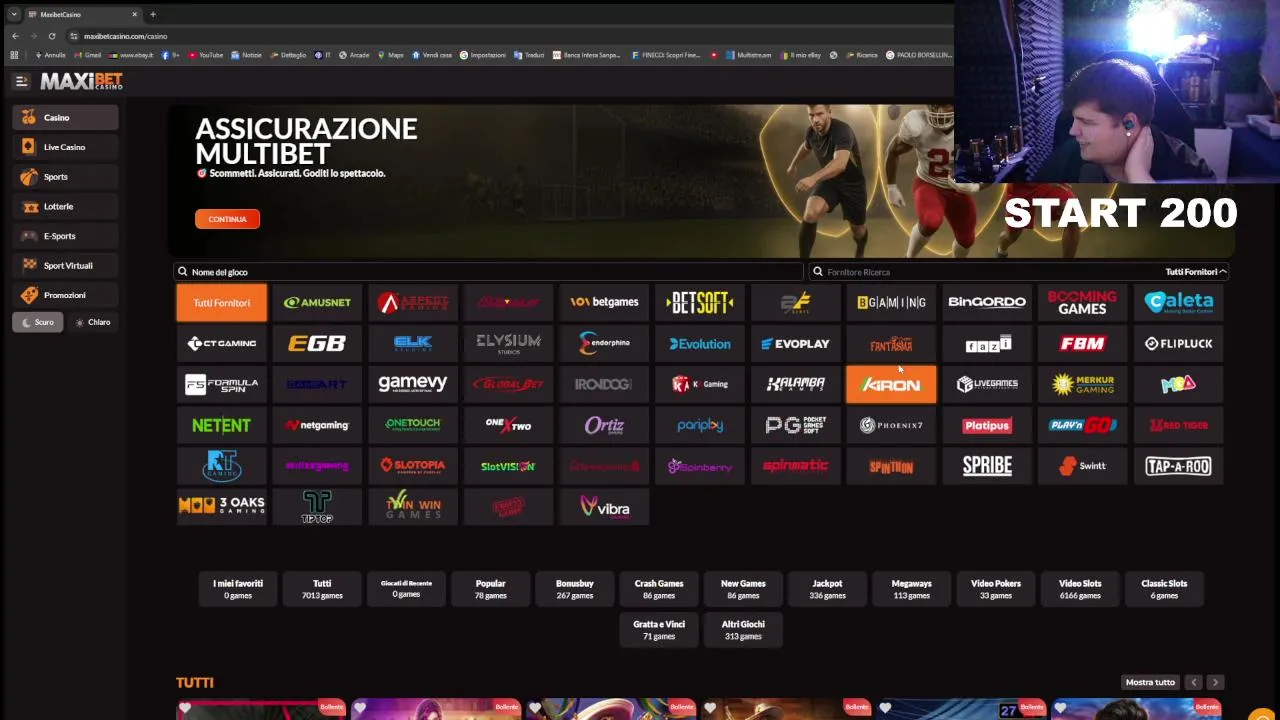Filter by the Gamevy provider logo

(x=413, y=384)
